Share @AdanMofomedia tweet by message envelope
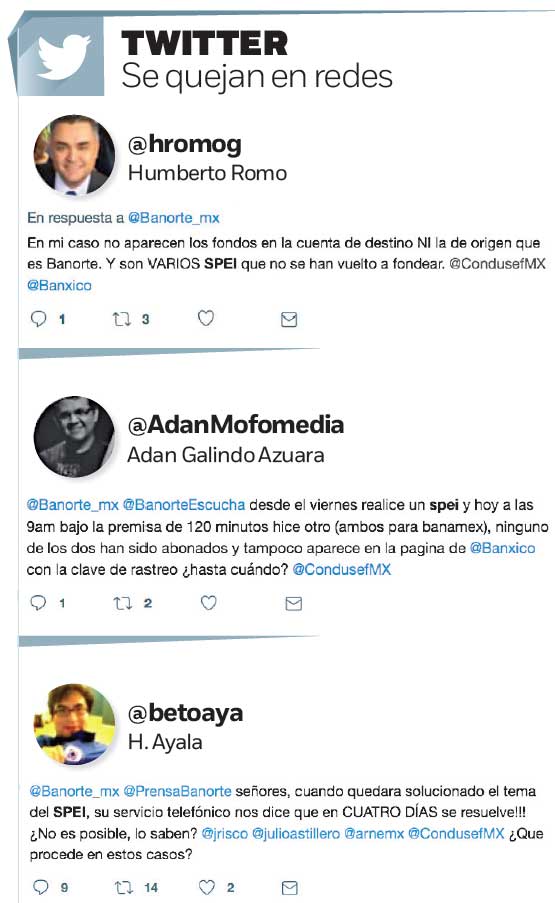Viewport: 555px width, 903px height. (x=294, y=604)
